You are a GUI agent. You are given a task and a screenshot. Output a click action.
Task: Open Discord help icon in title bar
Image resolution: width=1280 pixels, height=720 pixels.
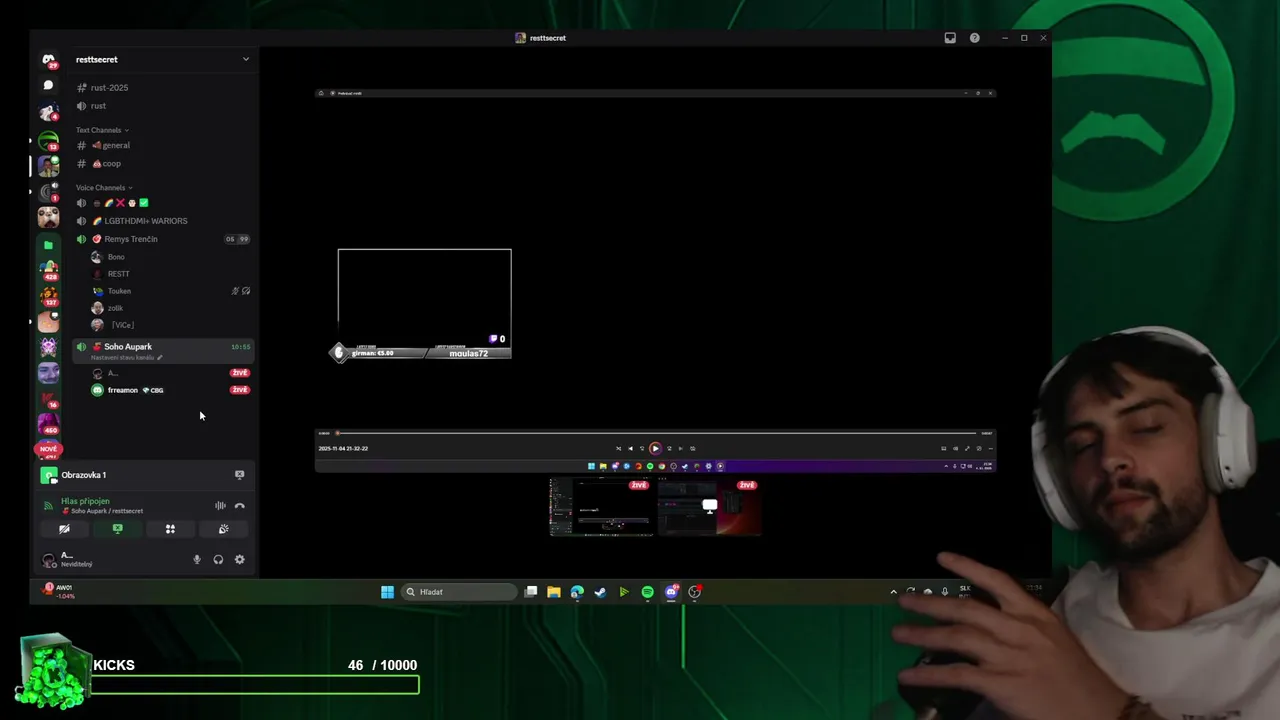coord(974,38)
